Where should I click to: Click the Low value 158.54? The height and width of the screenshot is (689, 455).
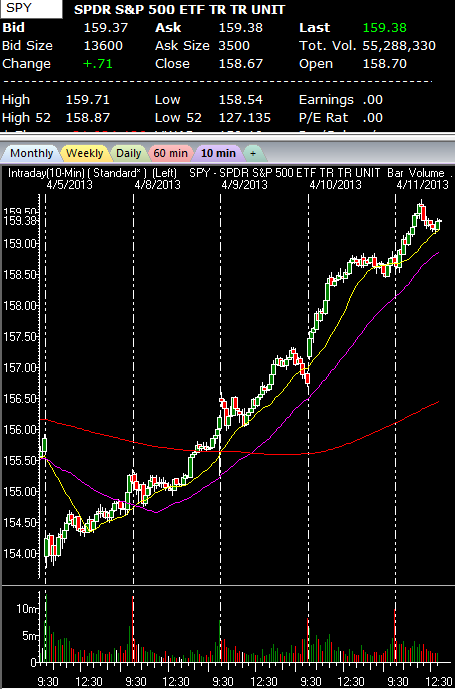tap(241, 100)
